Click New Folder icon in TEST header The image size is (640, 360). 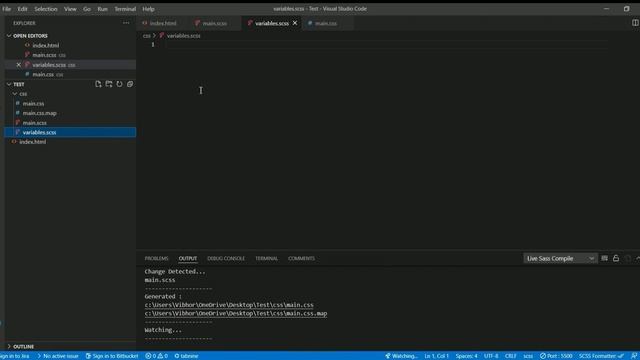(x=109, y=84)
